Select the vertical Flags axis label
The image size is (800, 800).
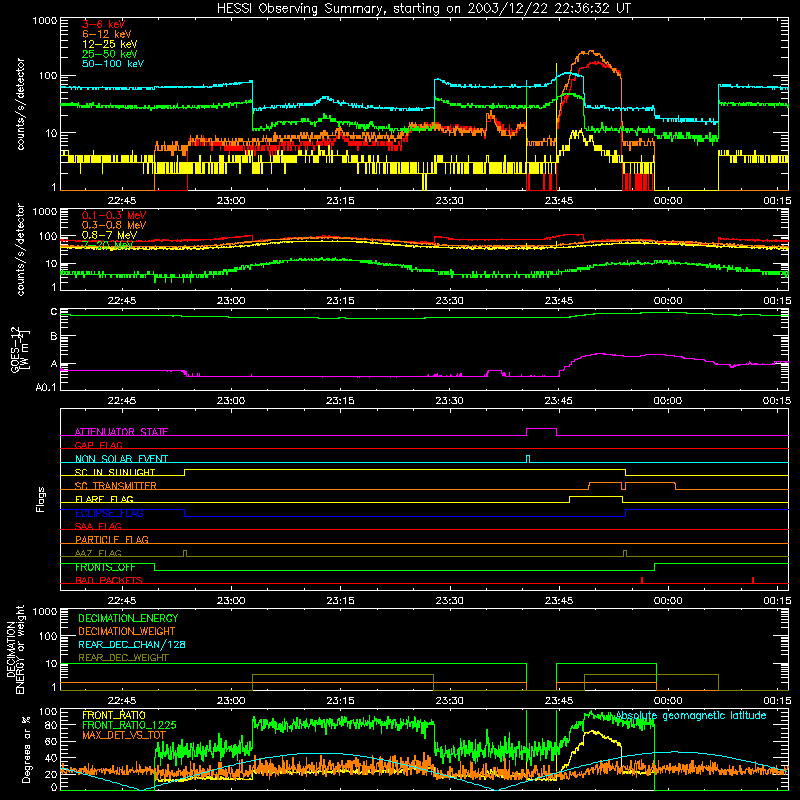(x=41, y=499)
